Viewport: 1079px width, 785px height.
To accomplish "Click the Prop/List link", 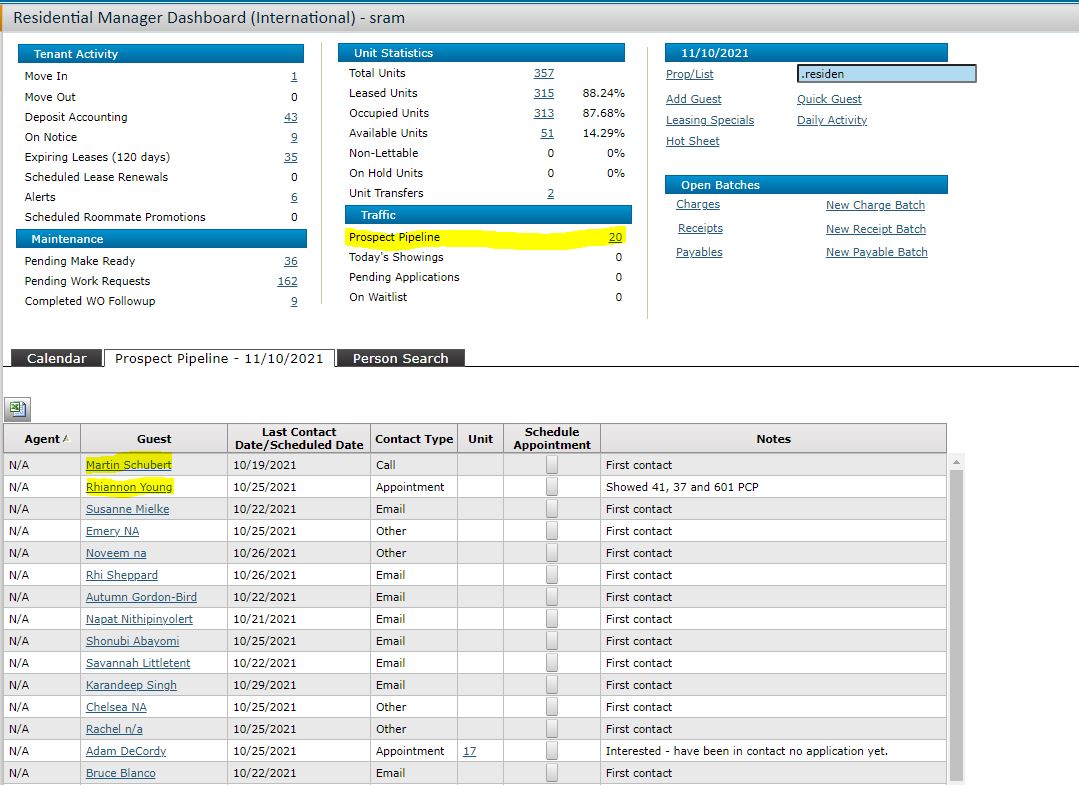I will 690,74.
